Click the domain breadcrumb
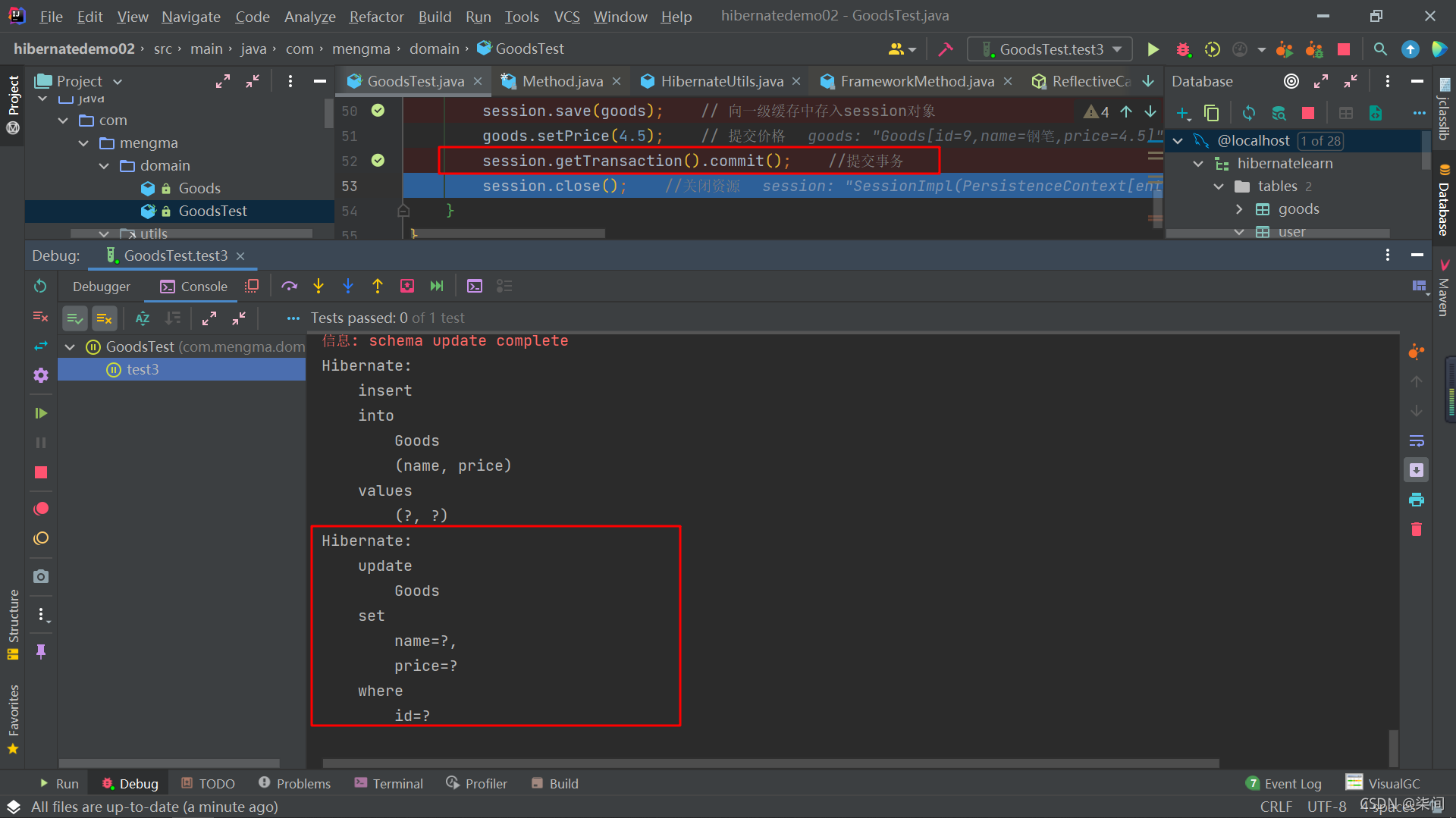This screenshot has height=818, width=1456. [434, 49]
